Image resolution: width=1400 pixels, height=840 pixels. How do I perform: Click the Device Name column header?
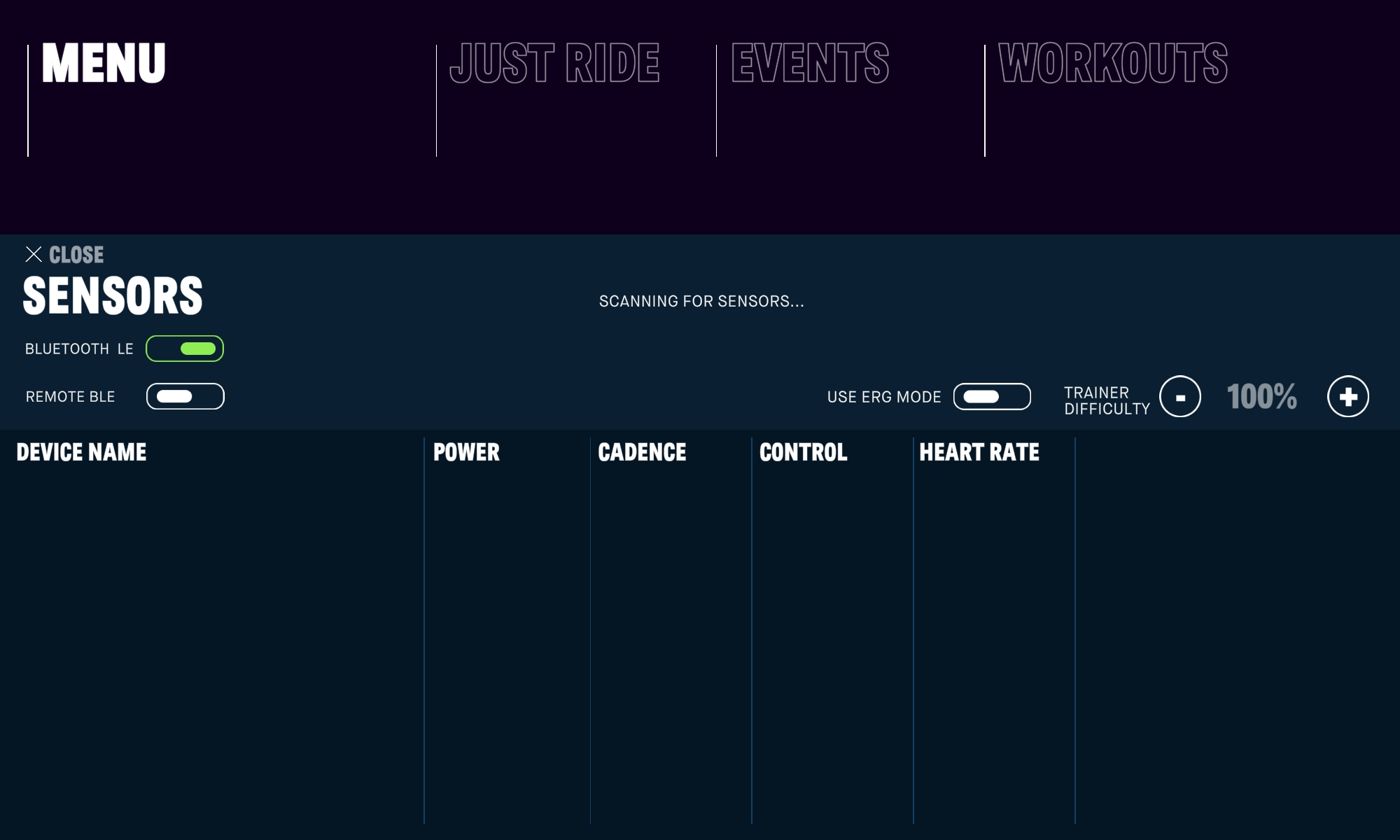click(81, 452)
